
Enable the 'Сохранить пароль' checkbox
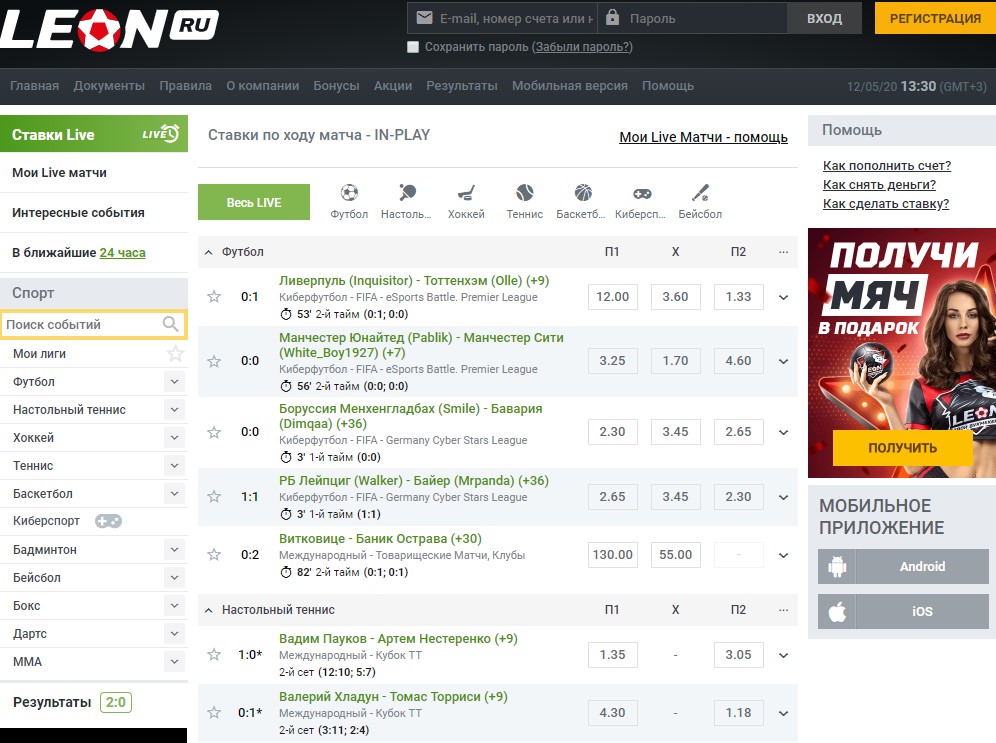click(413, 47)
